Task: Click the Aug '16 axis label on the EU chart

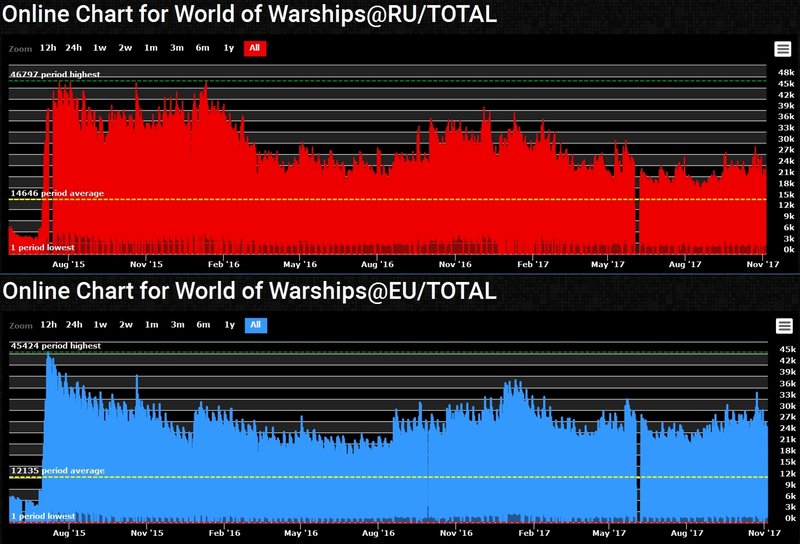Action: click(378, 533)
